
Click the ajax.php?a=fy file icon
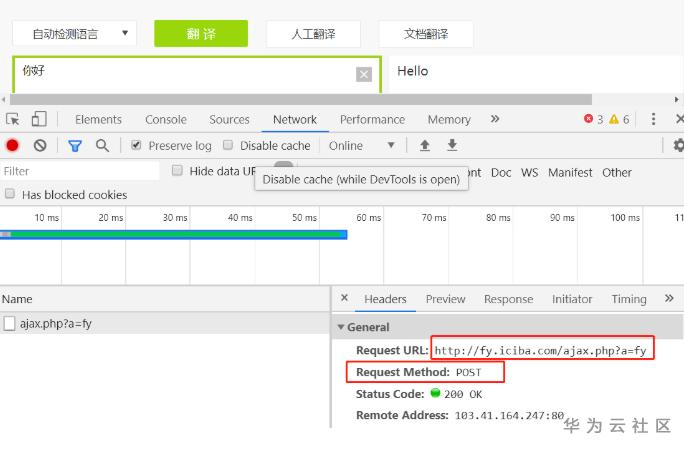coord(9,324)
